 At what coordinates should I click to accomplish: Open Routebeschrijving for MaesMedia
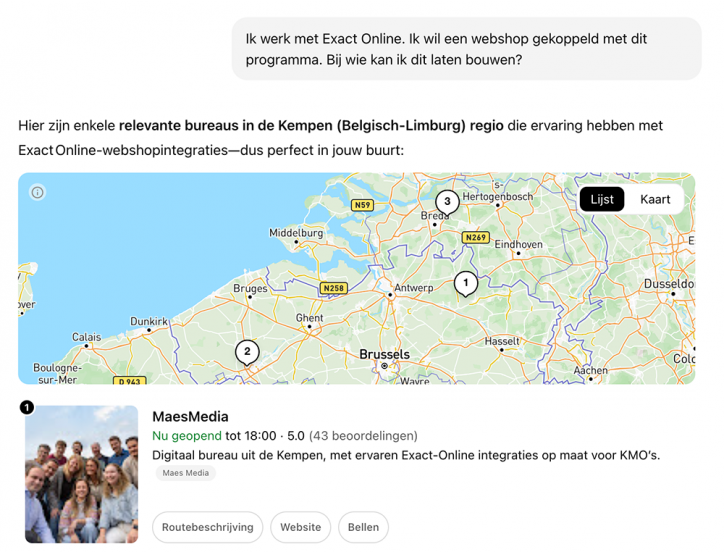coord(207,527)
